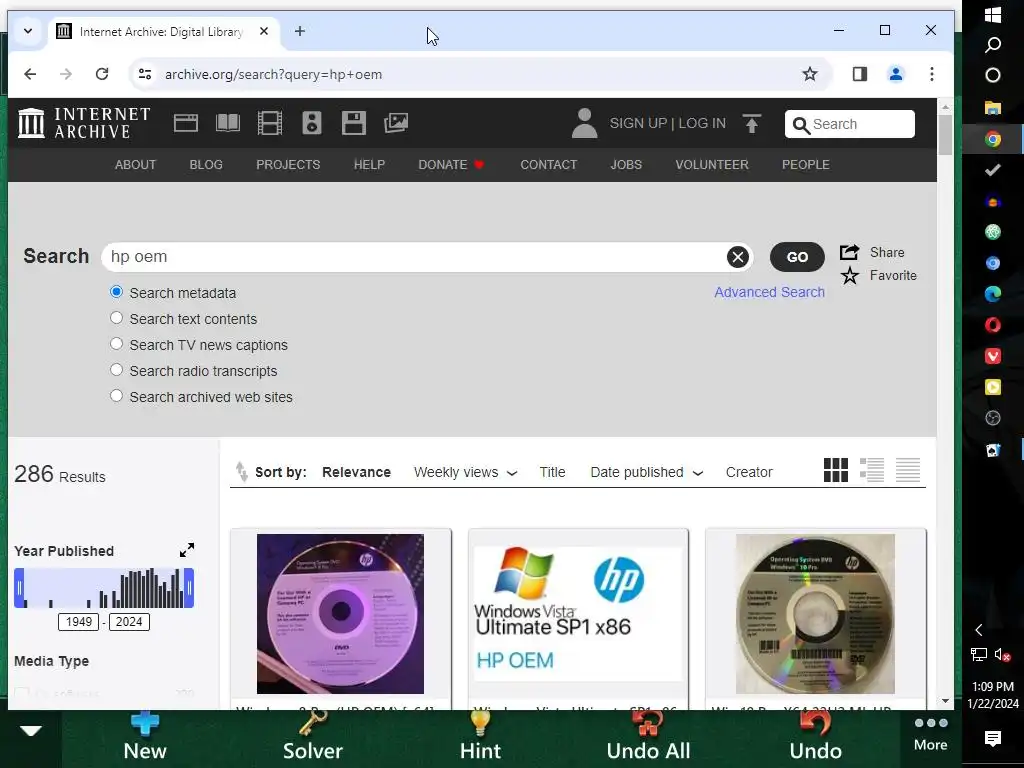Image resolution: width=1024 pixels, height=768 pixels.
Task: Click the left year range slider handle
Action: click(20, 588)
